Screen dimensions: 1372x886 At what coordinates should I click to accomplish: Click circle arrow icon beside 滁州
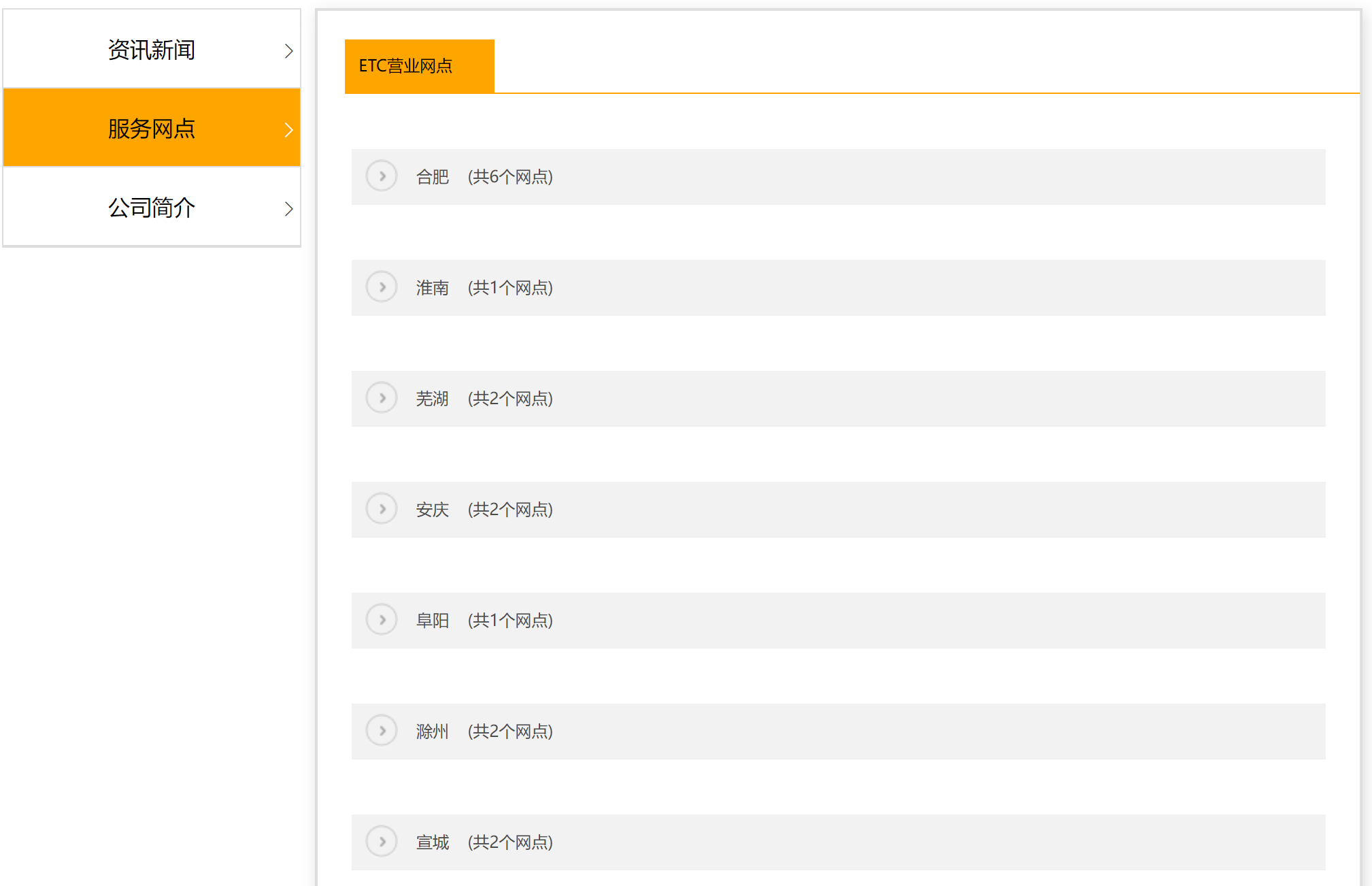click(x=382, y=731)
